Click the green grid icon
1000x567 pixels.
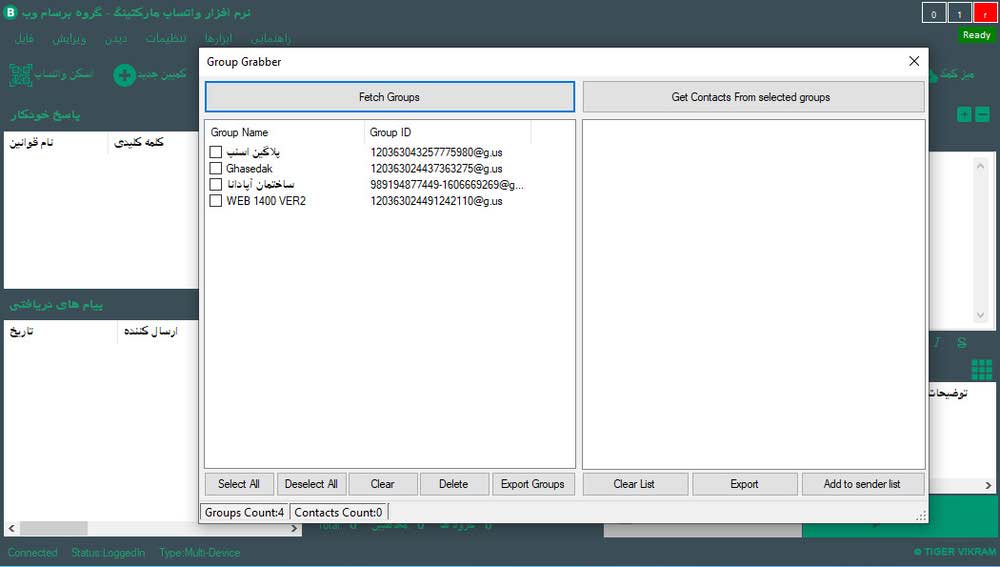[x=981, y=369]
